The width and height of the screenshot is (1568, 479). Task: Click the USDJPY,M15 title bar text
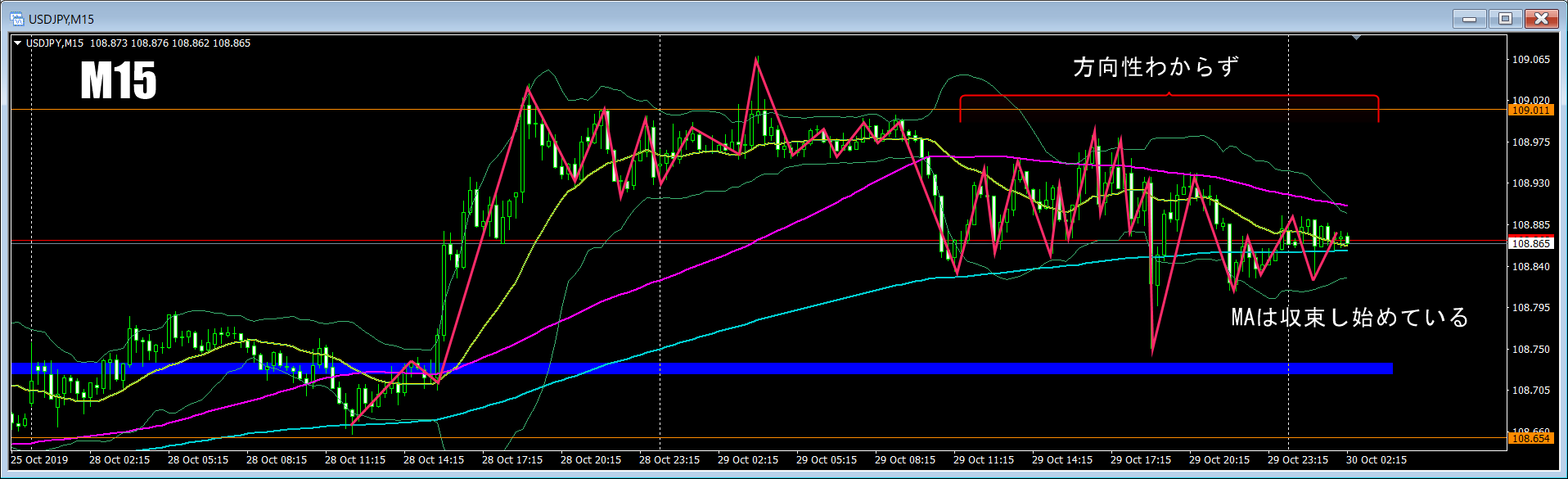(61, 19)
